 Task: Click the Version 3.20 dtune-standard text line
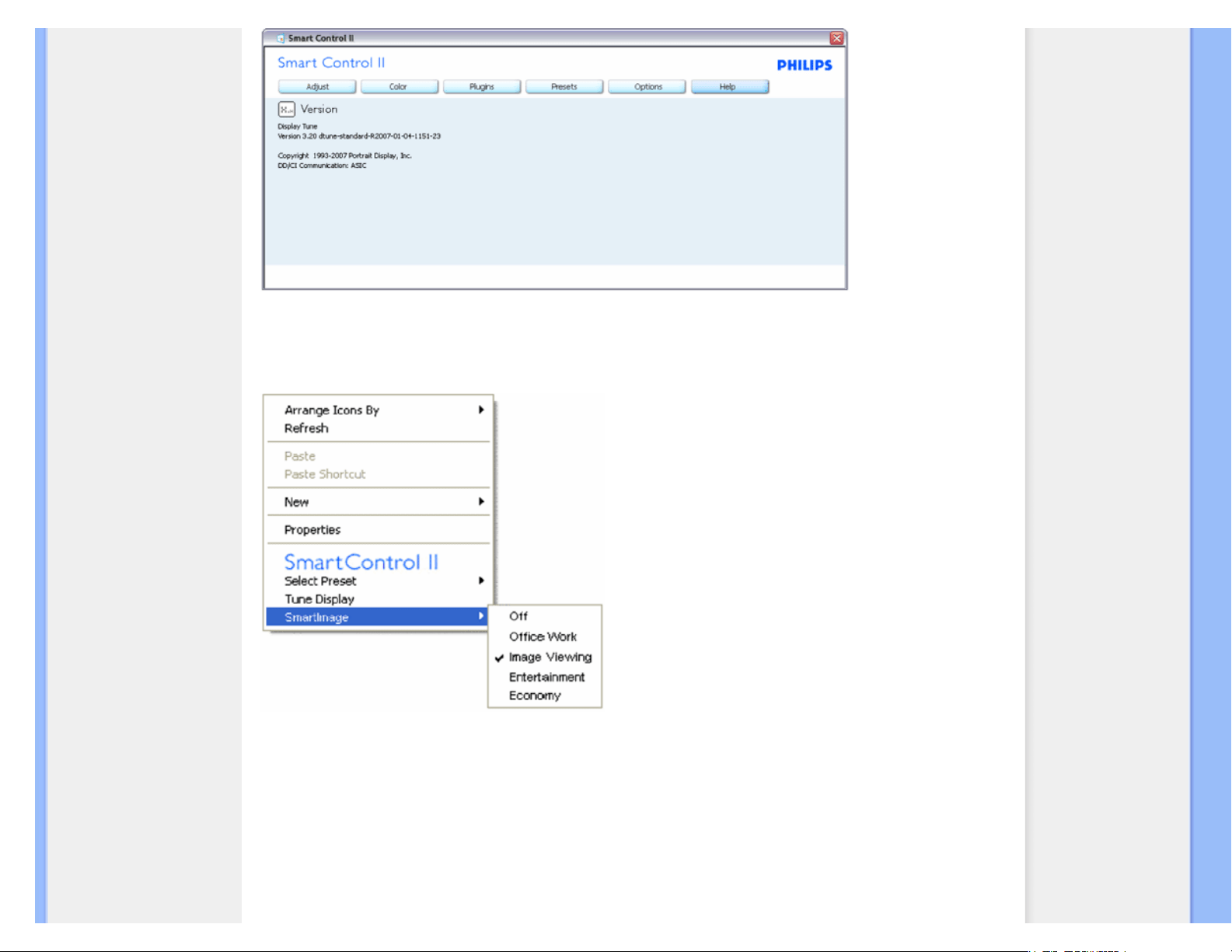359,136
